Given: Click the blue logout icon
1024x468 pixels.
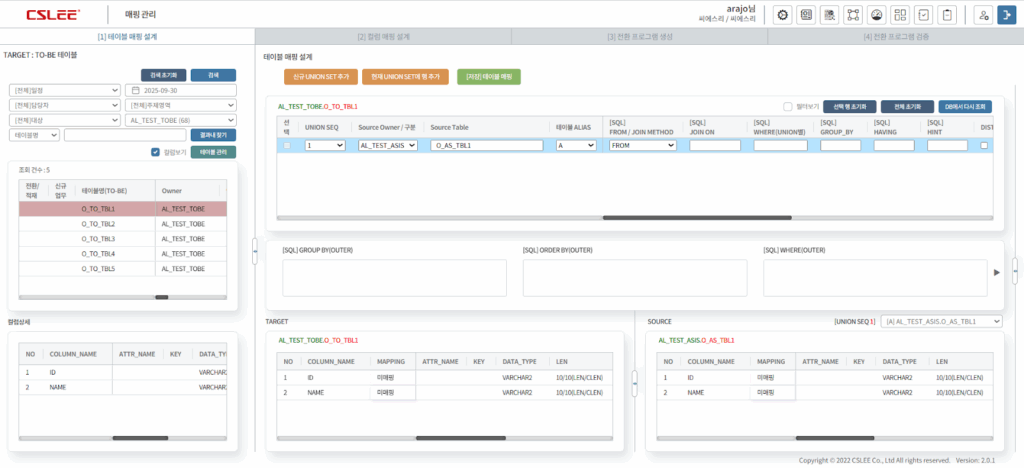Looking at the screenshot, I should 1005,15.
